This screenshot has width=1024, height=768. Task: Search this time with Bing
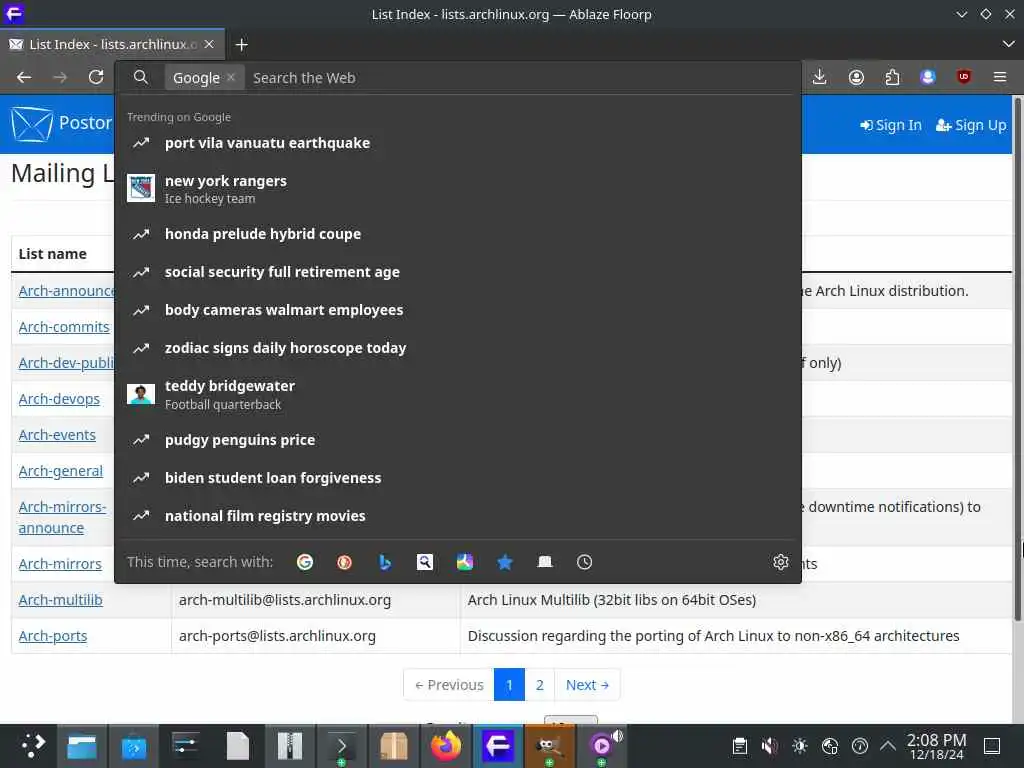pyautogui.click(x=385, y=562)
